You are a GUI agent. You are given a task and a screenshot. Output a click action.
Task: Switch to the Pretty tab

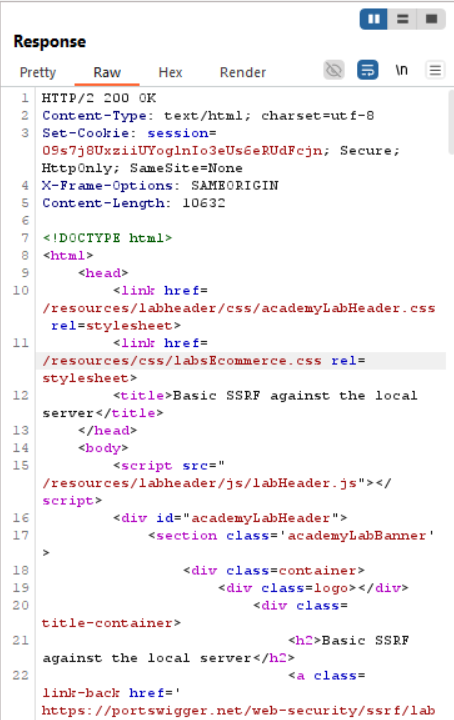[38, 73]
